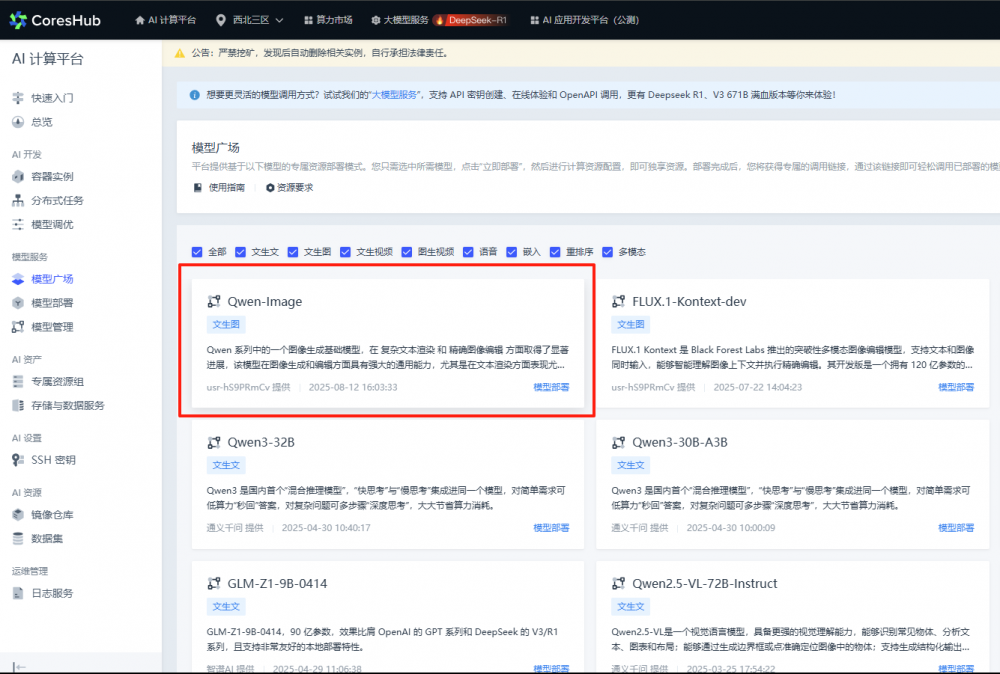1000x674 pixels.
Task: Click the 镜像仓库 sidebar icon
Action: (x=18, y=515)
